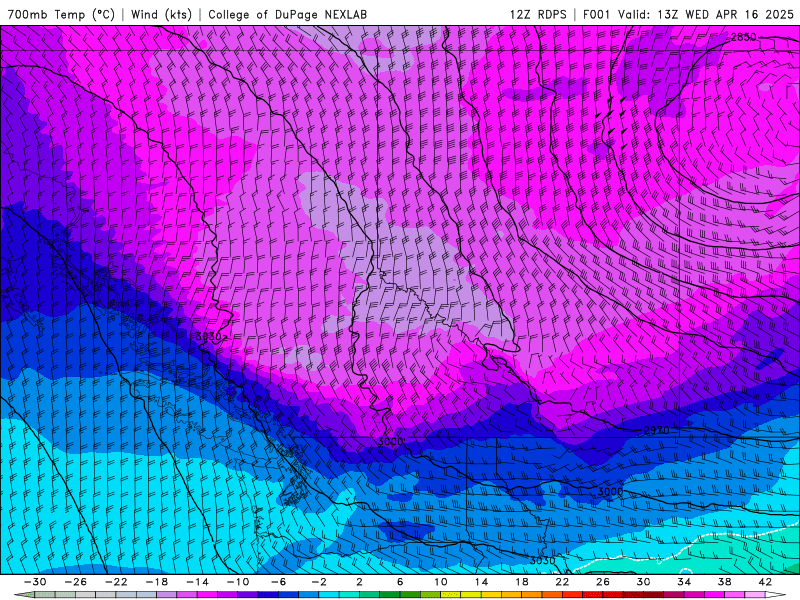Select the "College of DuPage NEXLAB" text
Image resolution: width=800 pixels, height=600 pixels.
(287, 14)
